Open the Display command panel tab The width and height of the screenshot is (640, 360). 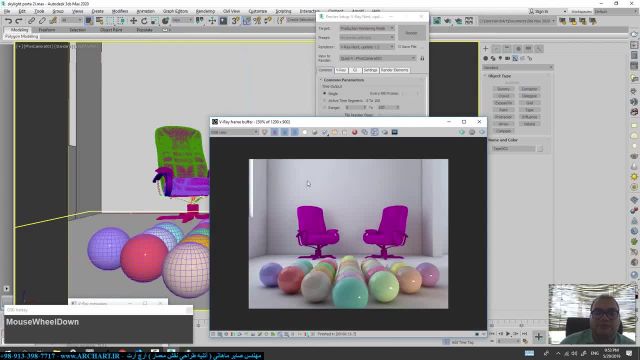tap(529, 49)
